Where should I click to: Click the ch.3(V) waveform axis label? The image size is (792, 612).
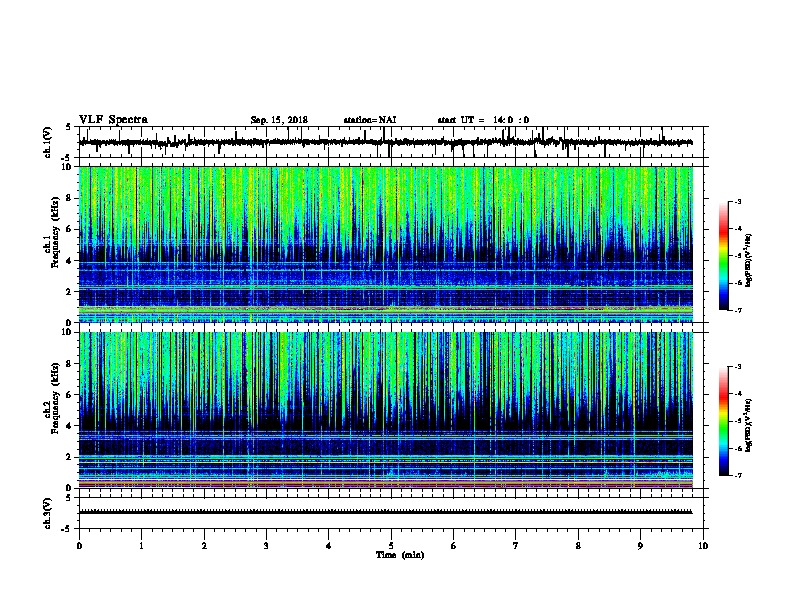(x=48, y=513)
